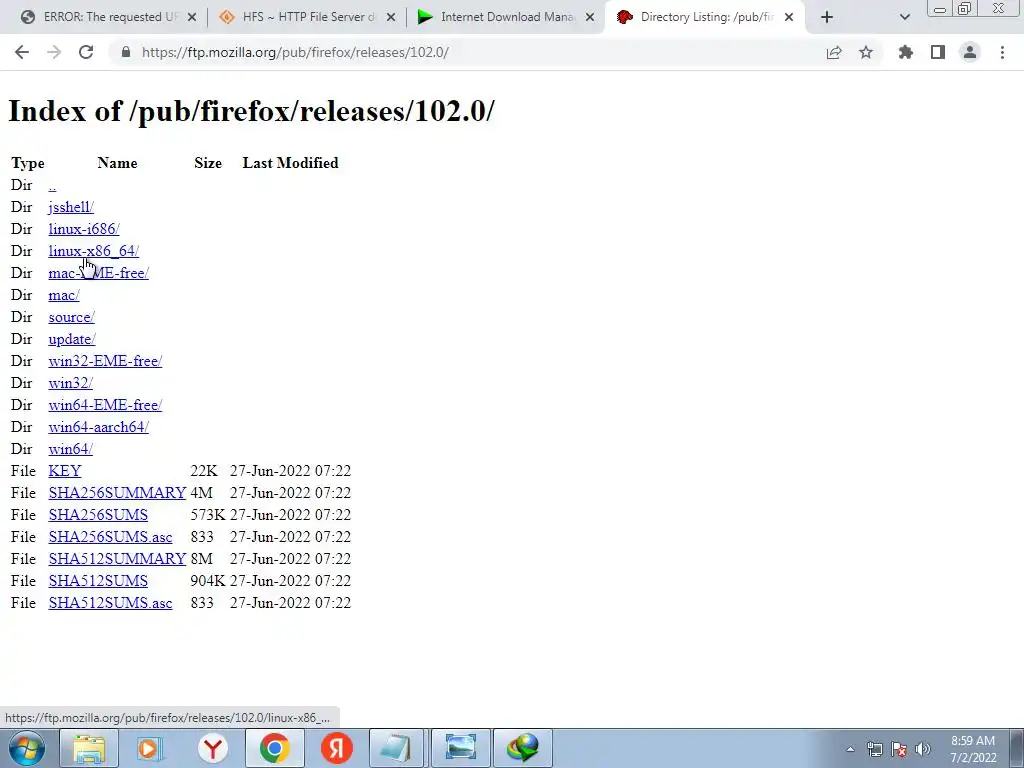Open the win32/ directory
1024x768 pixels.
[x=71, y=383]
